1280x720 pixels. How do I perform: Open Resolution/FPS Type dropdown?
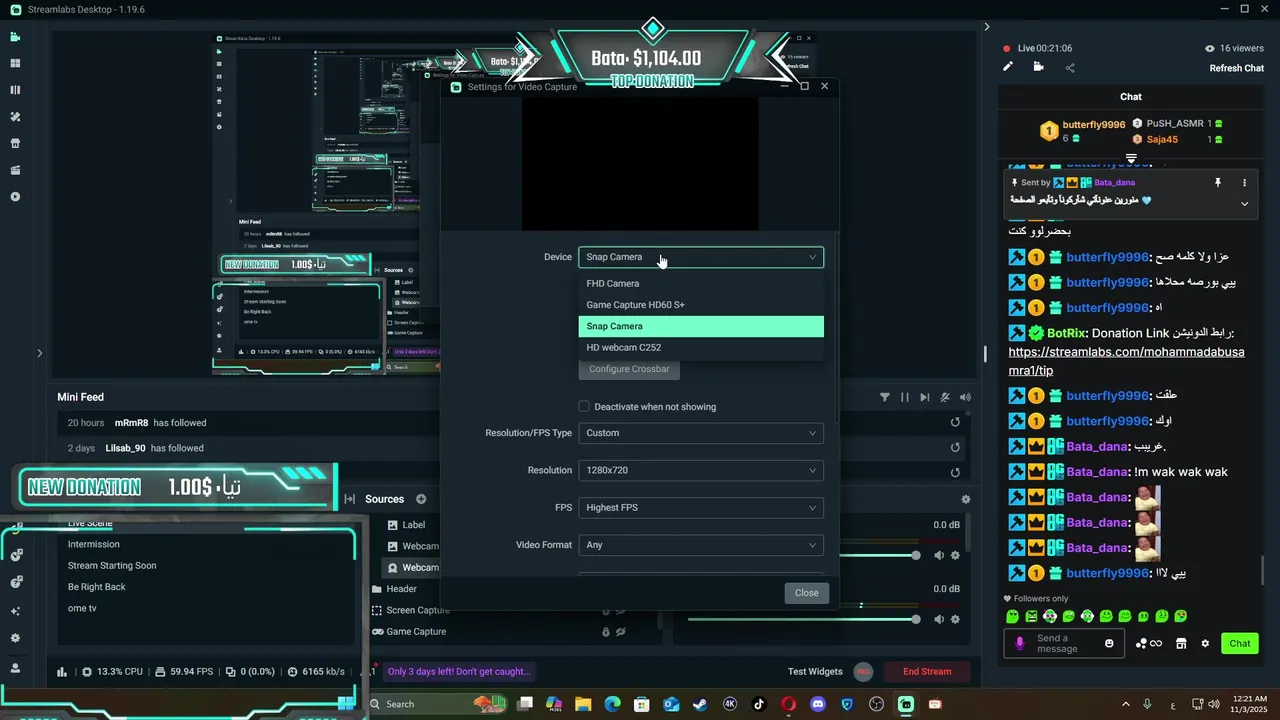(x=701, y=433)
